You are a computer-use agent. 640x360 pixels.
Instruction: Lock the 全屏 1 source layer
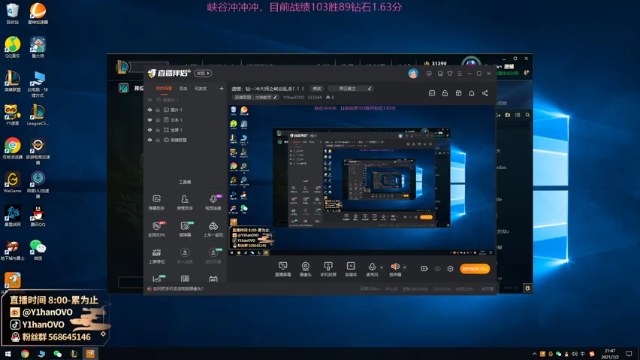[158, 130]
